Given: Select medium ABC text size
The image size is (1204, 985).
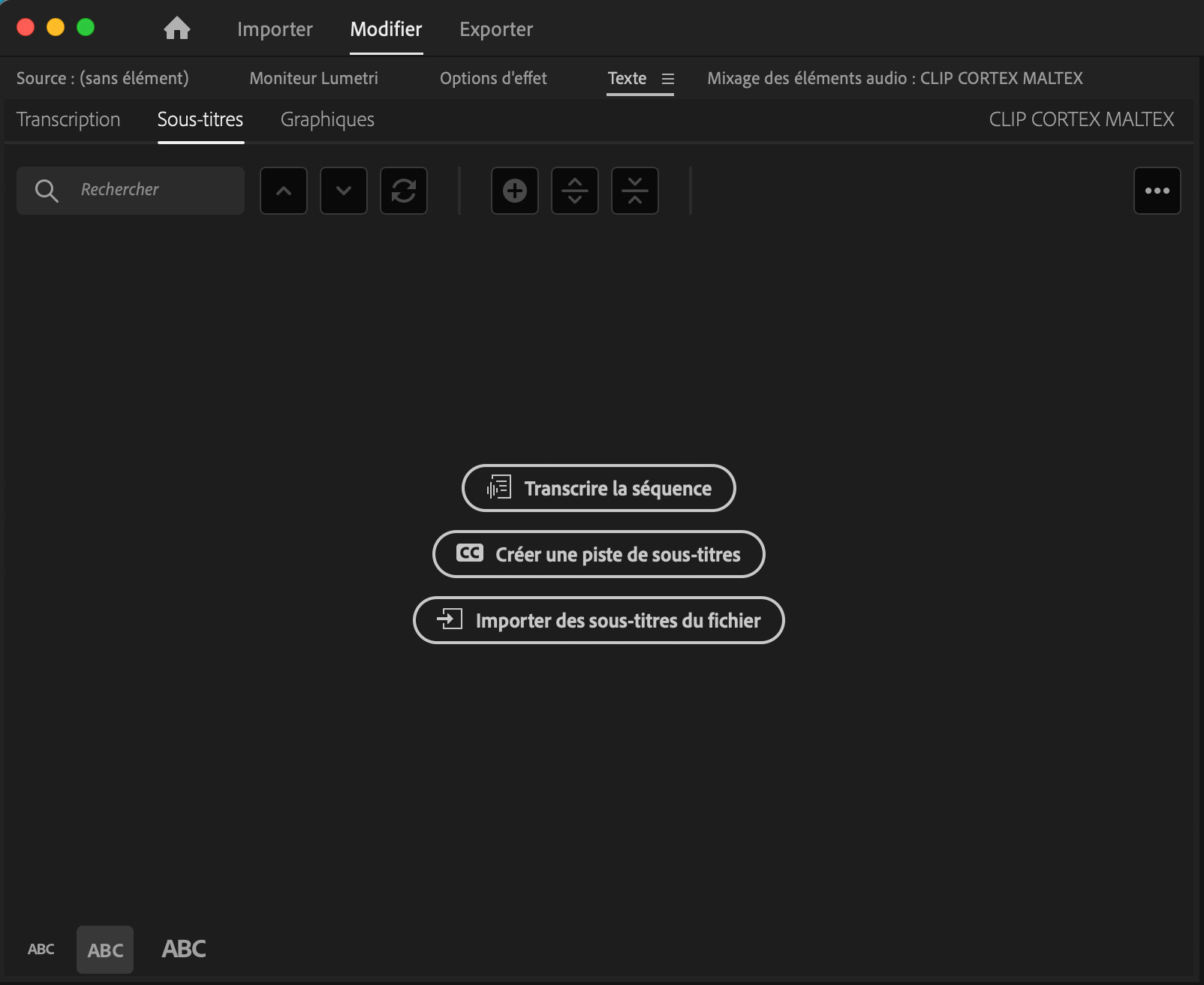Looking at the screenshot, I should [x=105, y=950].
